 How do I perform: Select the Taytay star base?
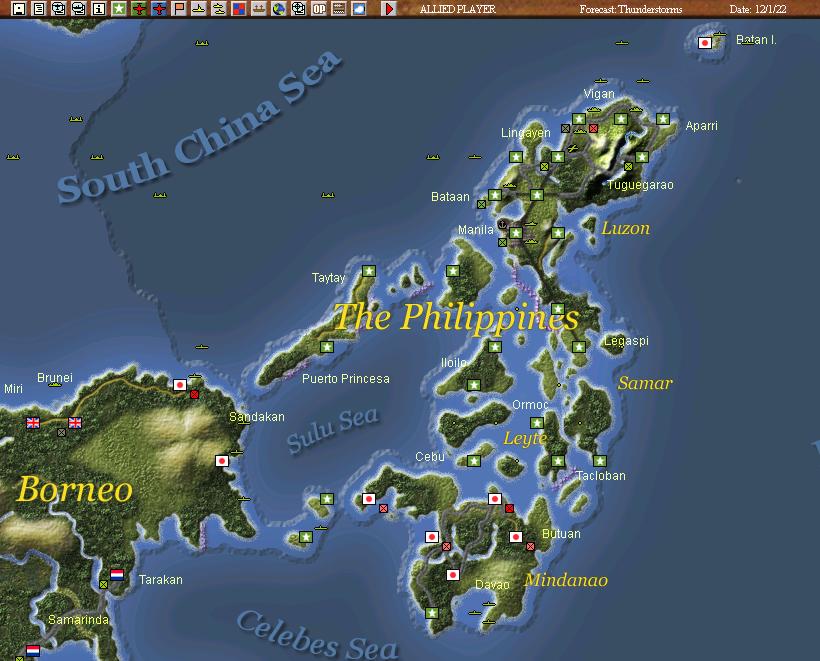pyautogui.click(x=369, y=271)
